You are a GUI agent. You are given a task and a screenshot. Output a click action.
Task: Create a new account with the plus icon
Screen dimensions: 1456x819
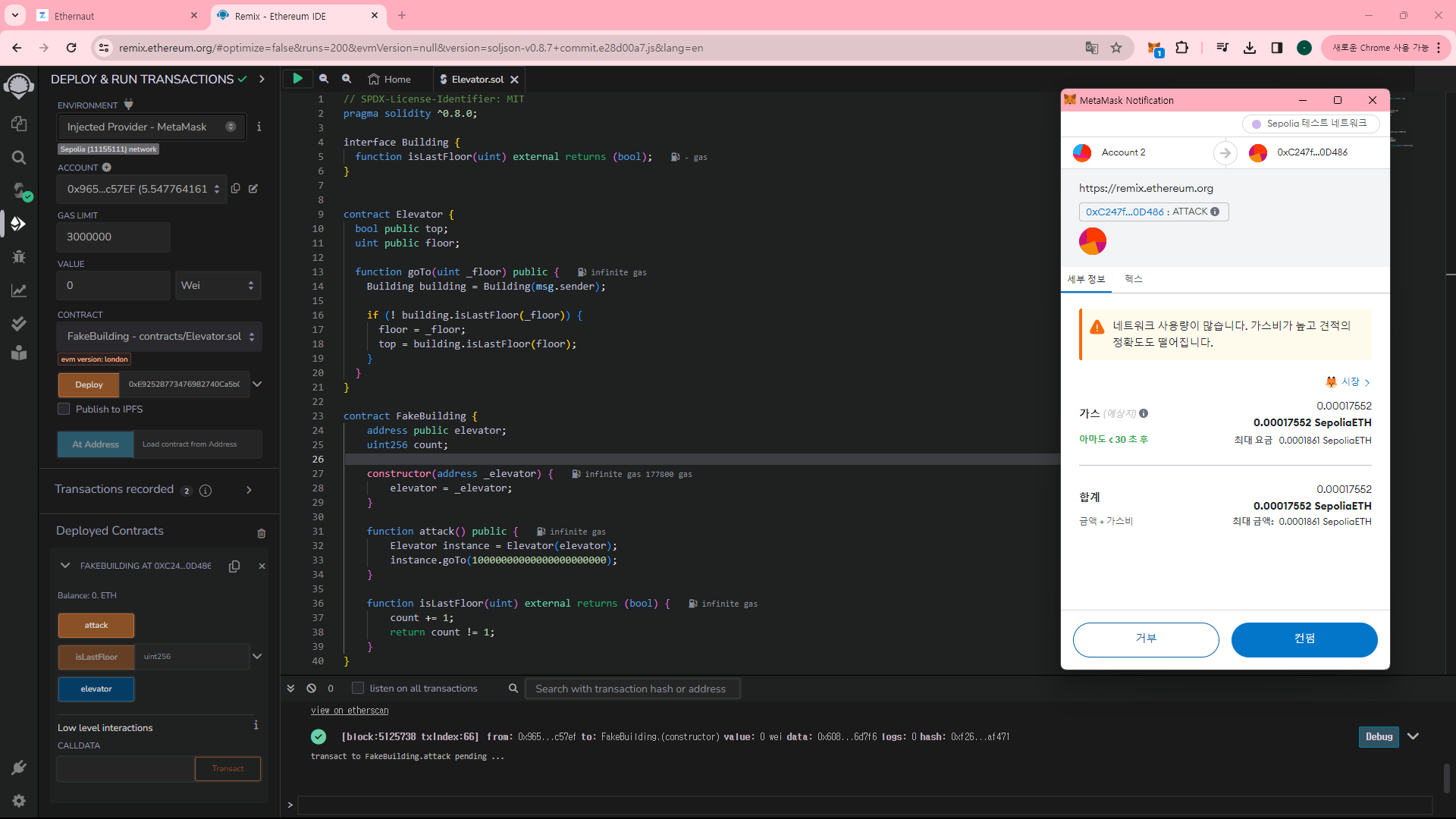(x=107, y=167)
